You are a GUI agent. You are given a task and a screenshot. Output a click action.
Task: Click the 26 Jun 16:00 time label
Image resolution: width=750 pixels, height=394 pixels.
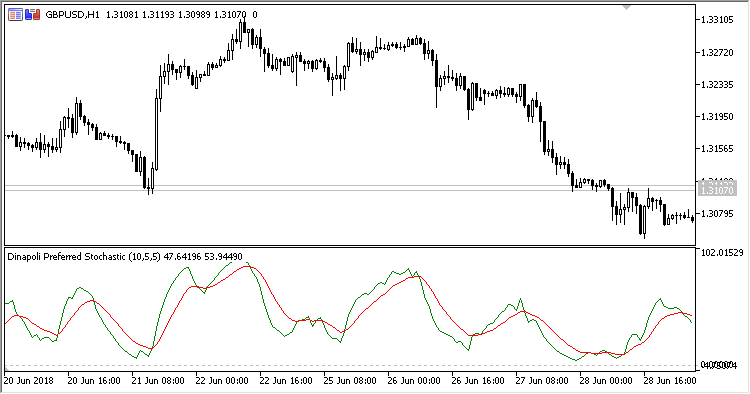[x=478, y=381]
